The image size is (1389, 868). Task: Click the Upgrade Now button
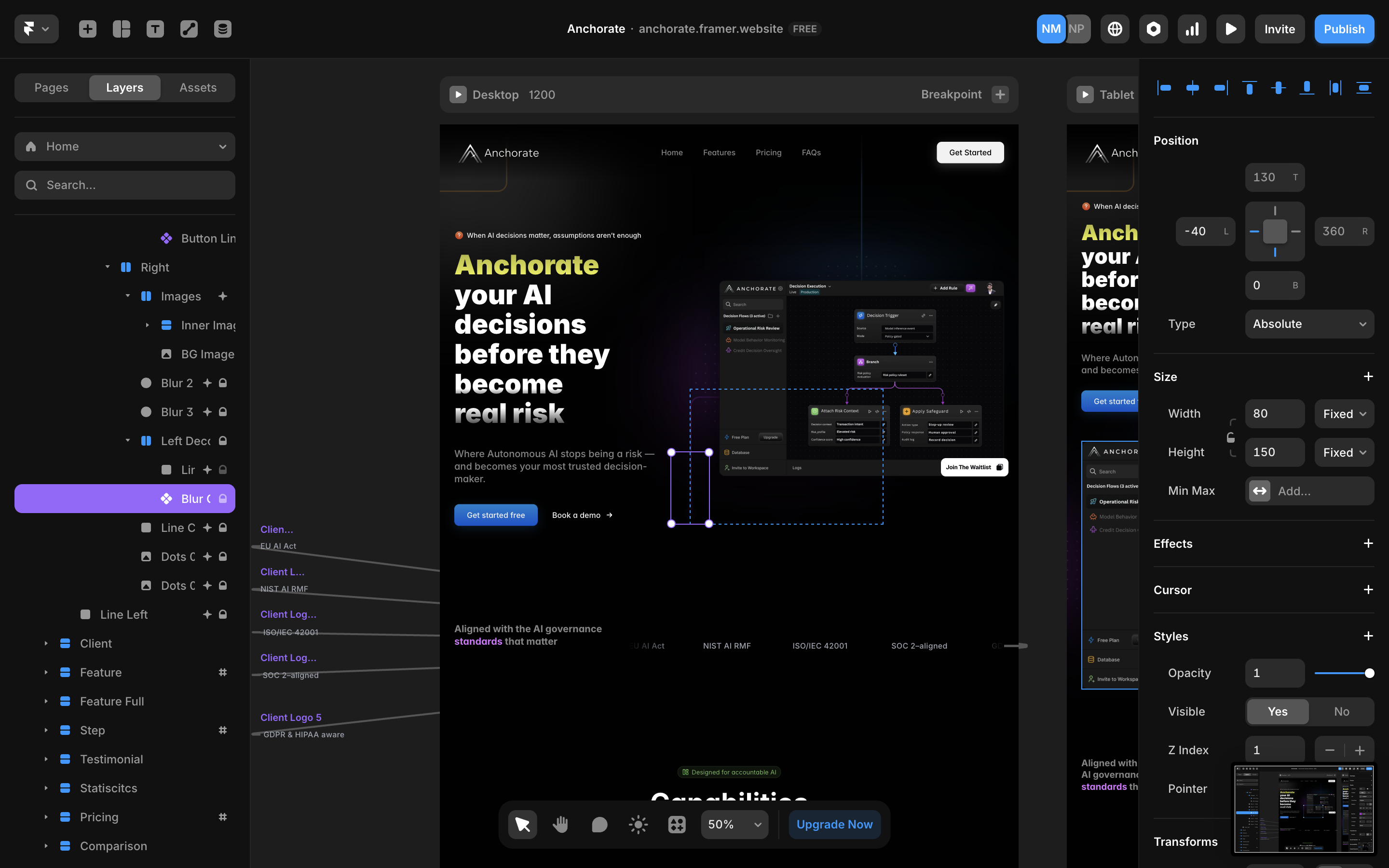(834, 825)
